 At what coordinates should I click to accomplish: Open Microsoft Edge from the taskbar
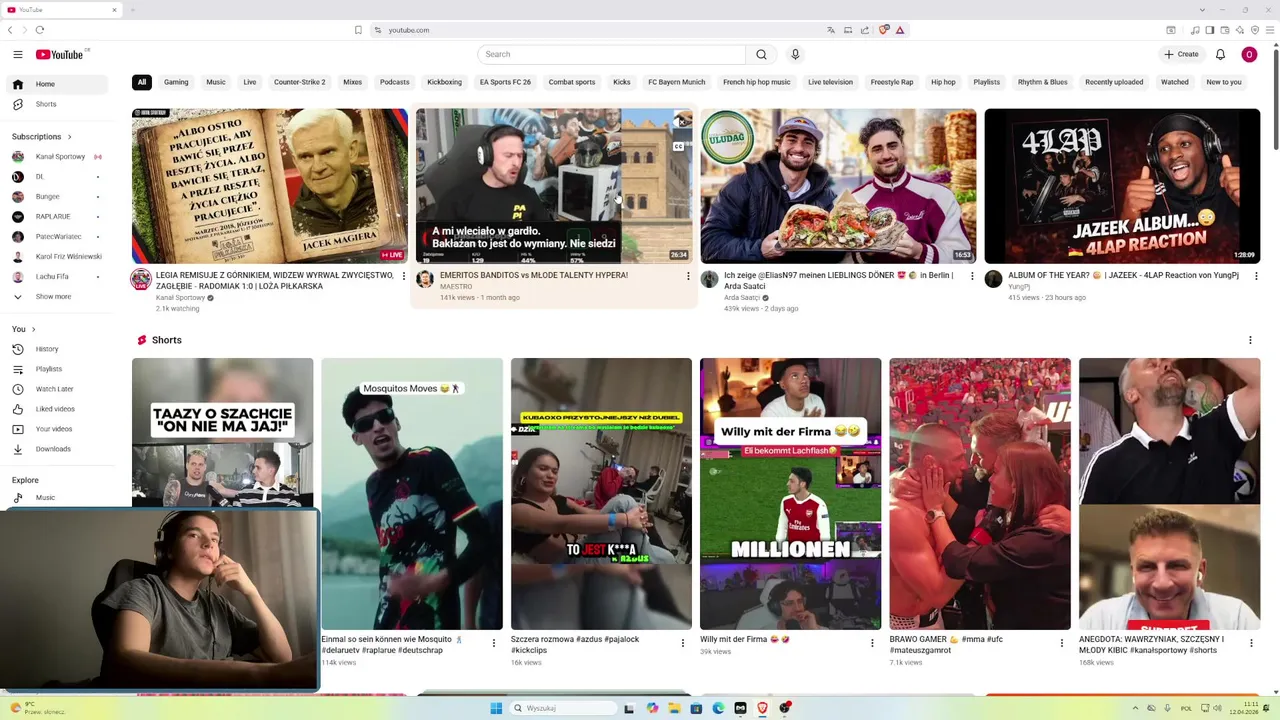tap(718, 708)
